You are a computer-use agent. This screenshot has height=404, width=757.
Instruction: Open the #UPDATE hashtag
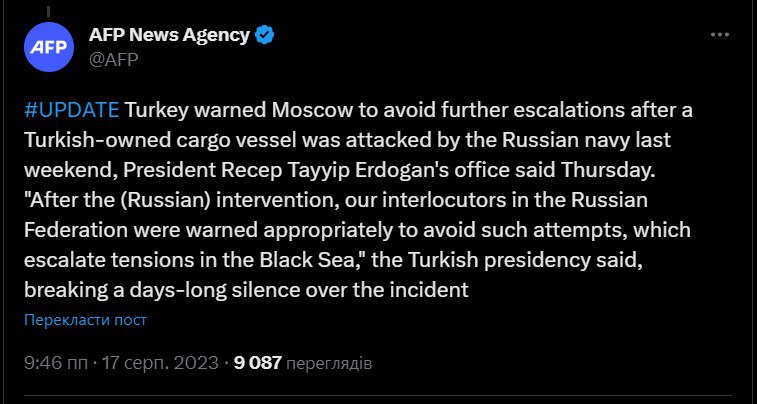(70, 108)
